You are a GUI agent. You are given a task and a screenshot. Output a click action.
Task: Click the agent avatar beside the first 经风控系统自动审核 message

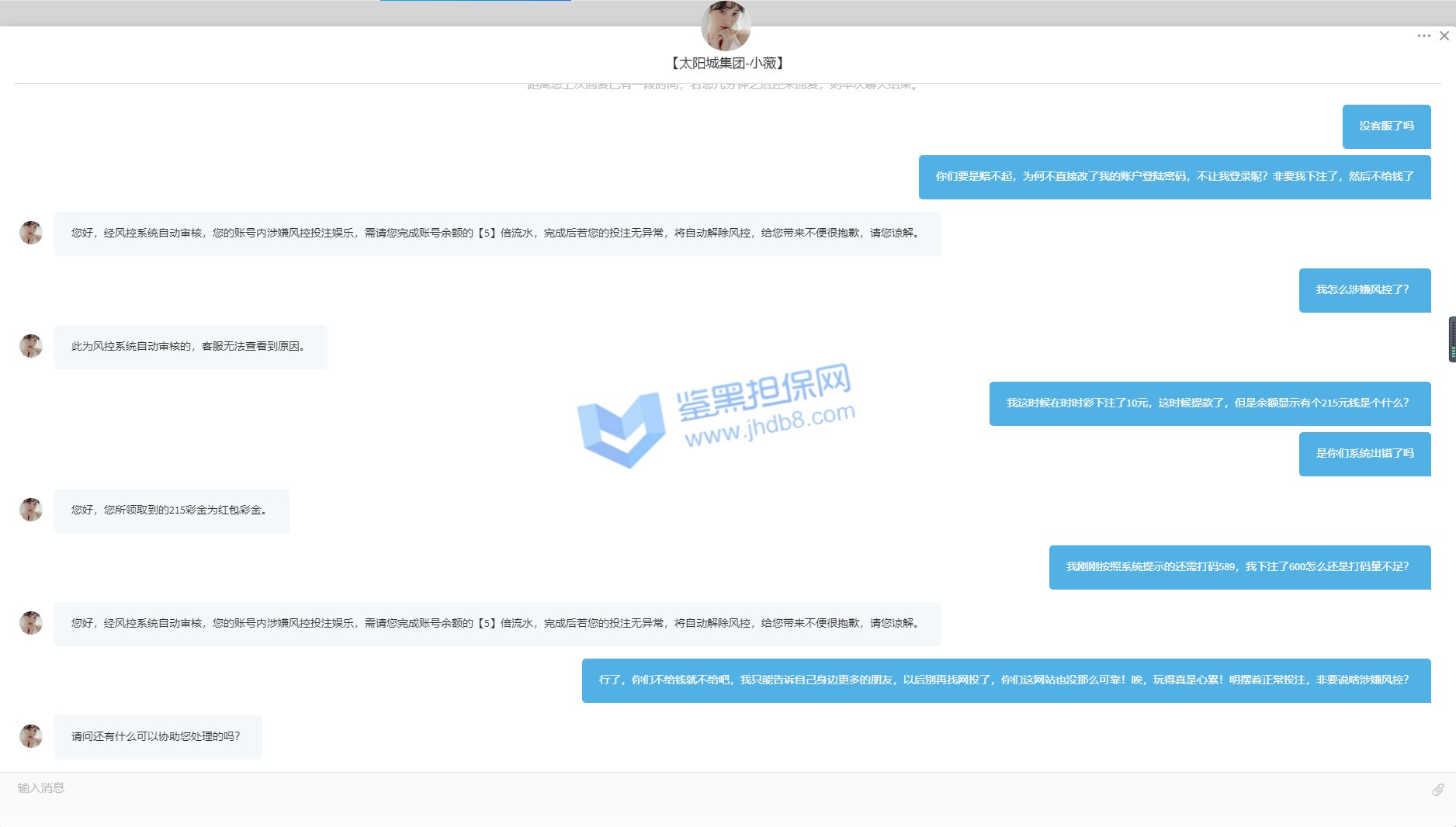31,233
